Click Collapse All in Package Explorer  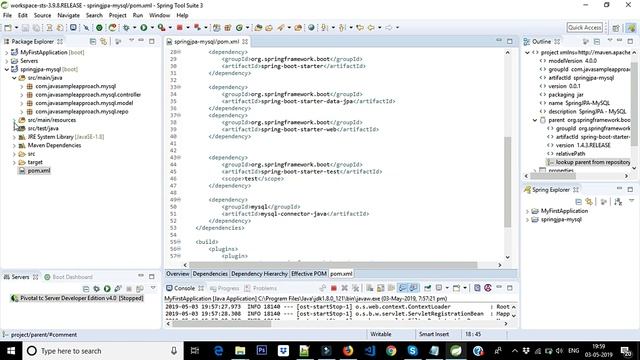pyautogui.click(x=93, y=42)
